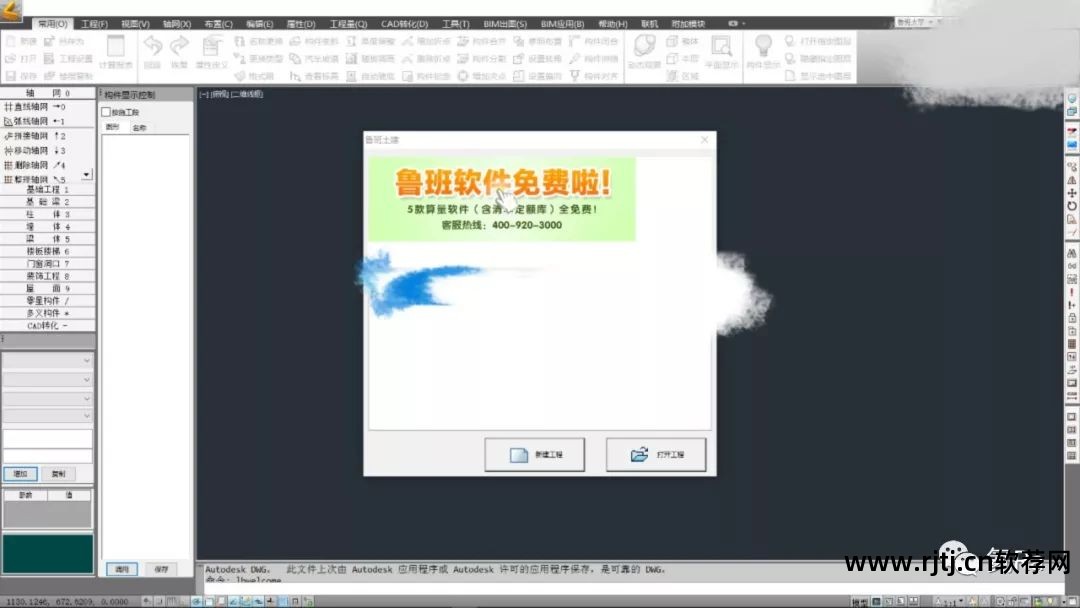Select the CAD转化 category in left panel

48,326
